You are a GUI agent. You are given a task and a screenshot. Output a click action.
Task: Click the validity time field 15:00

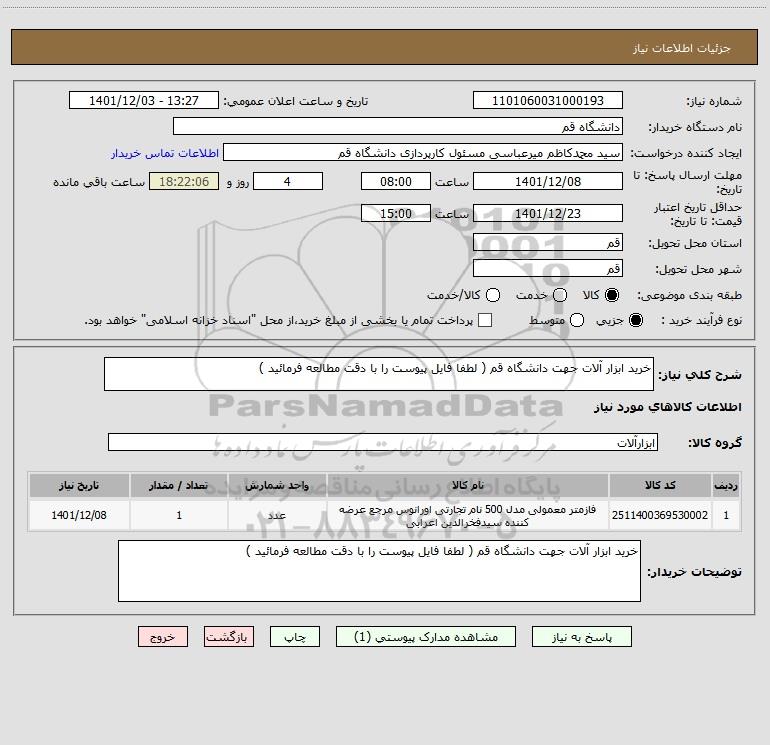[x=396, y=213]
